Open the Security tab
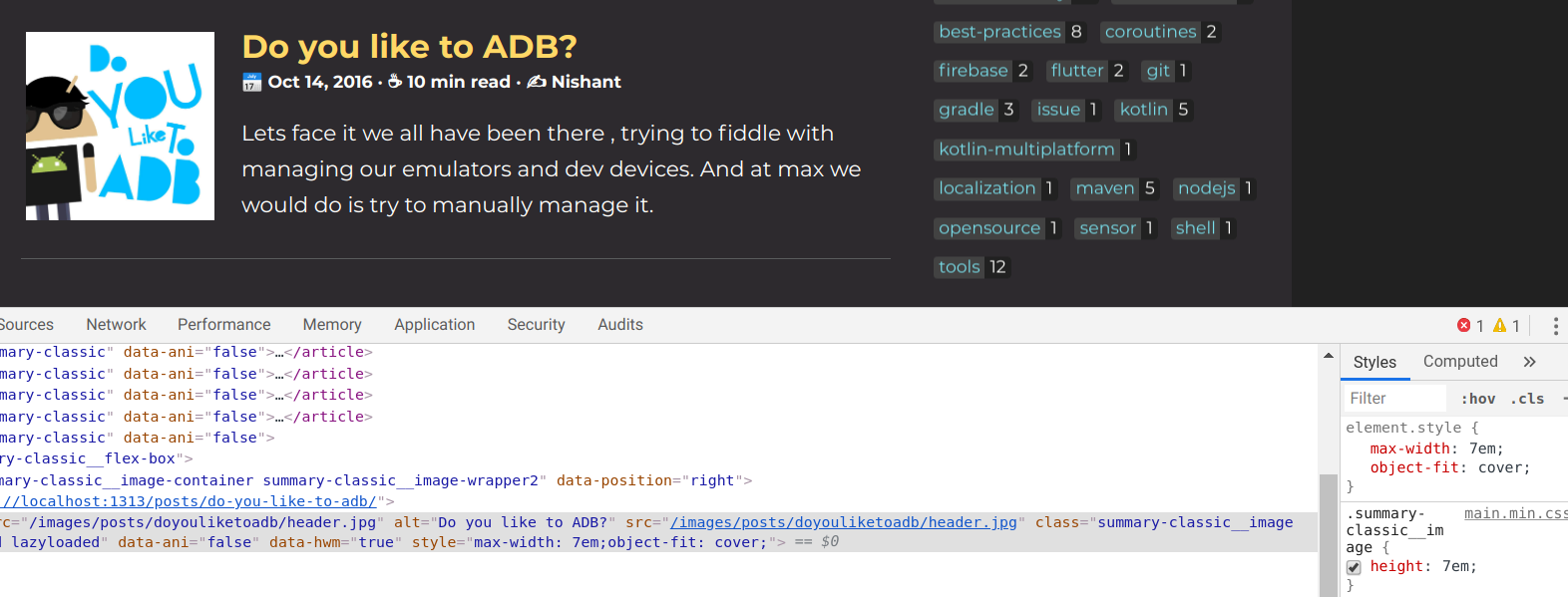The width and height of the screenshot is (1568, 597). pos(536,325)
